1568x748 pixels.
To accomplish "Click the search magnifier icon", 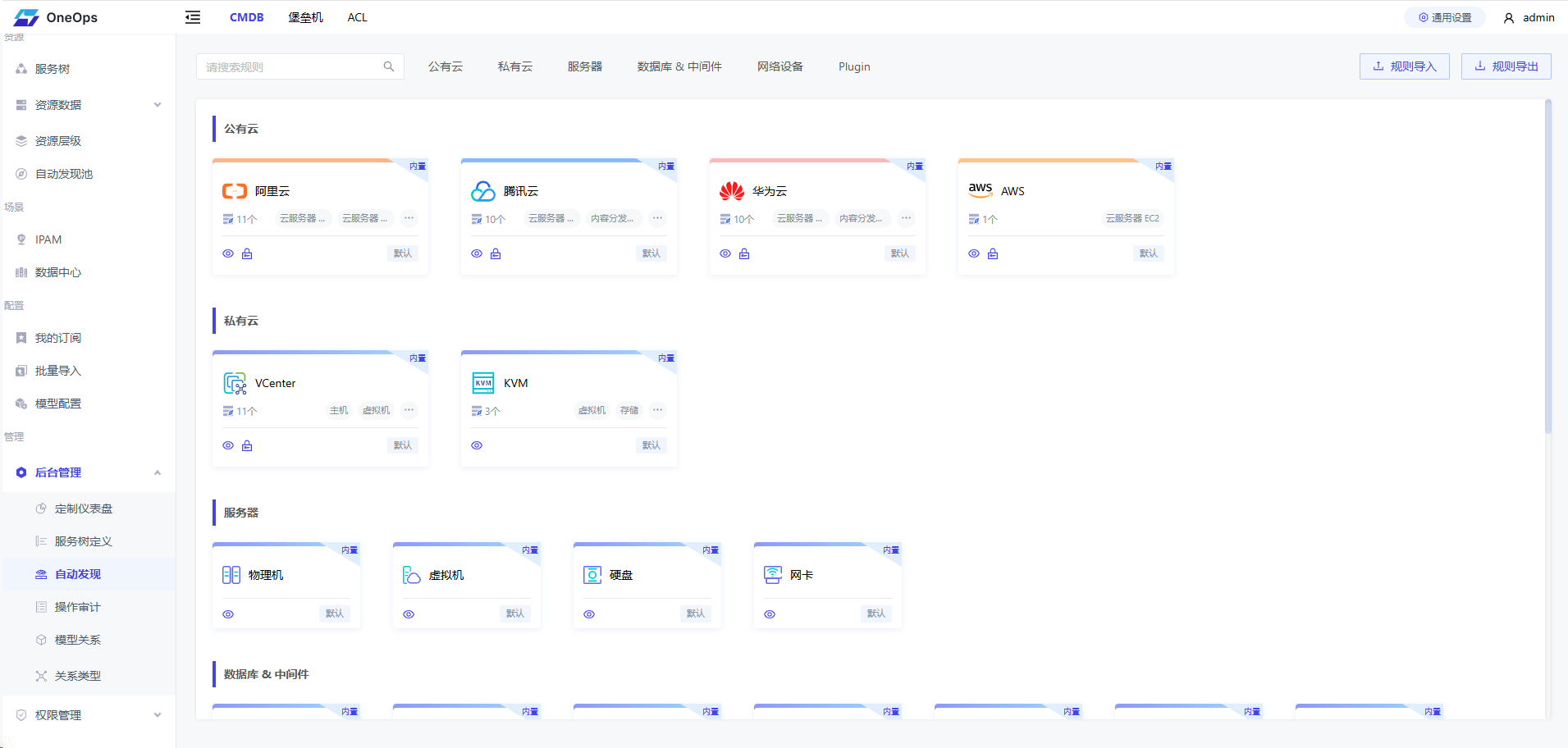I will tap(389, 66).
